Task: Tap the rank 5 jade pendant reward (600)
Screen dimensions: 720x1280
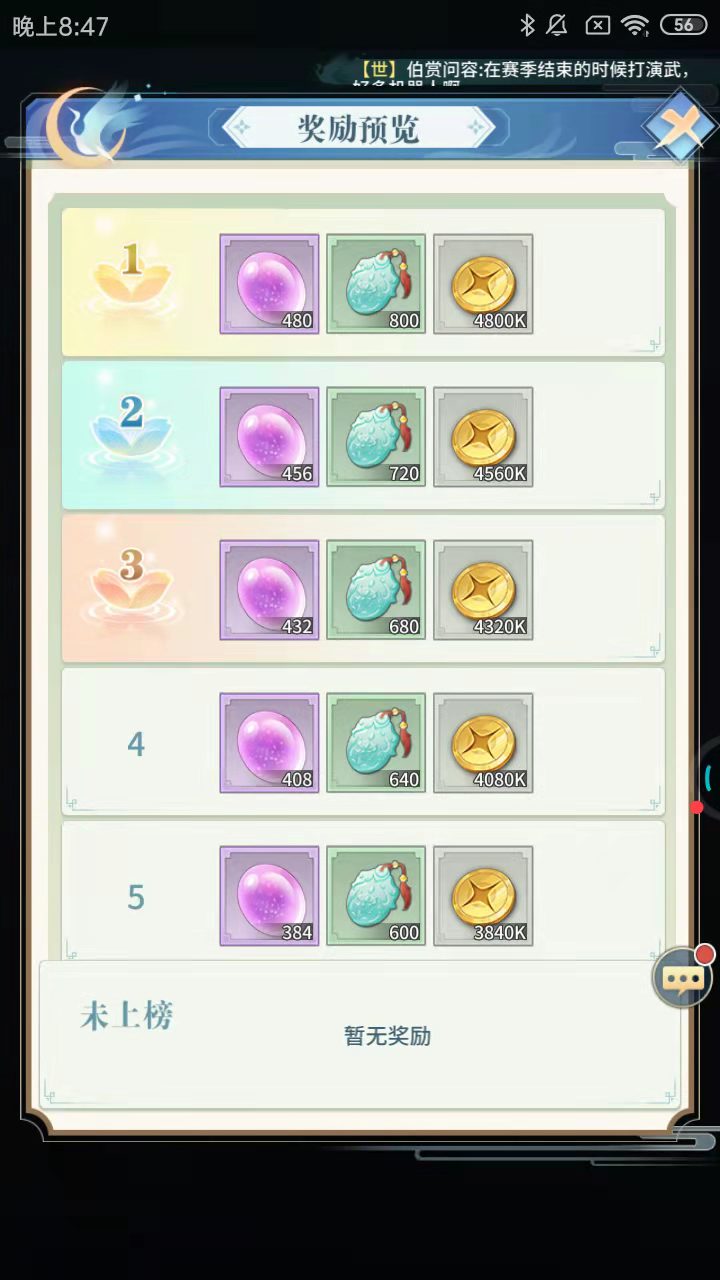Action: 376,896
